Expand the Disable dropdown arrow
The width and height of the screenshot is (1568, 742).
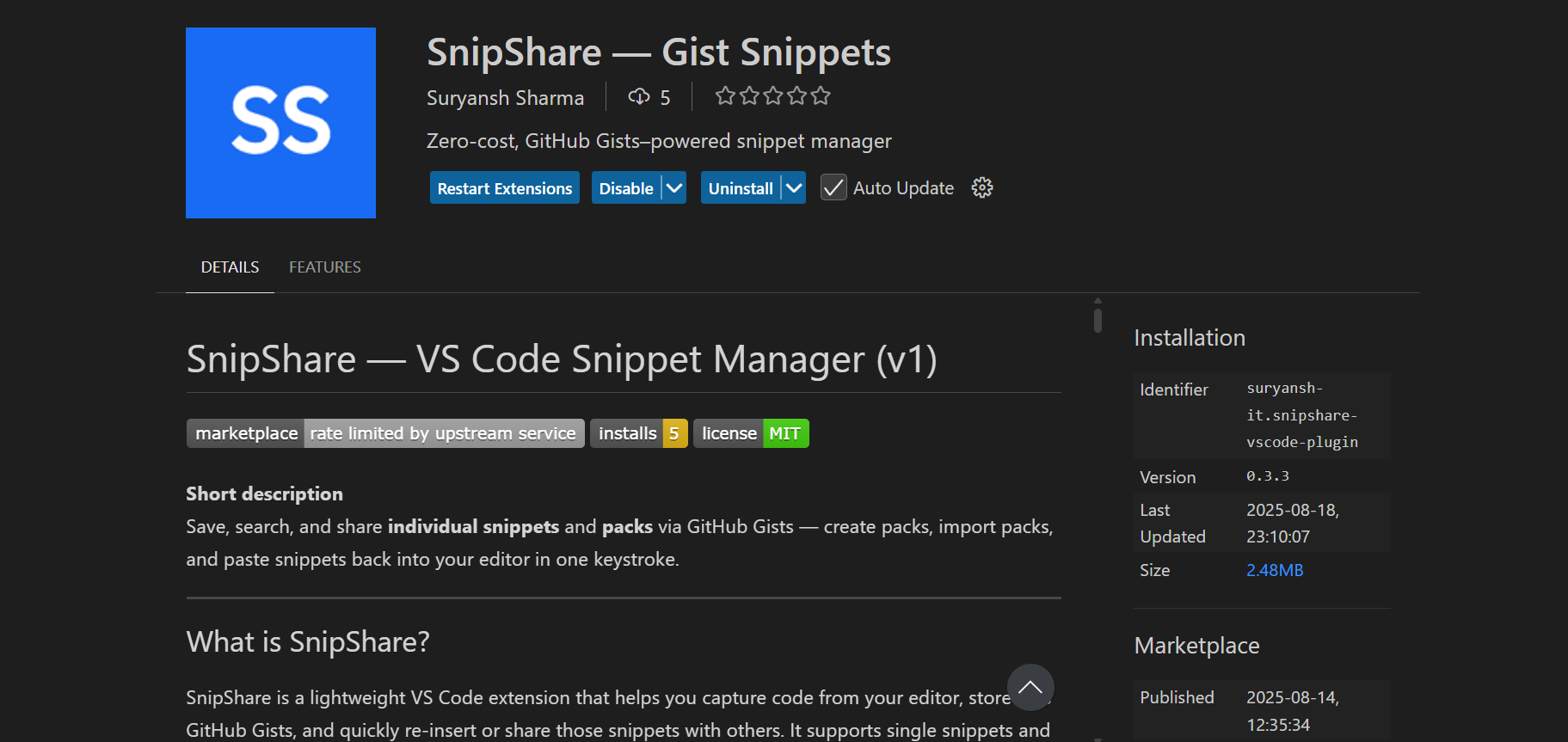[x=674, y=188]
